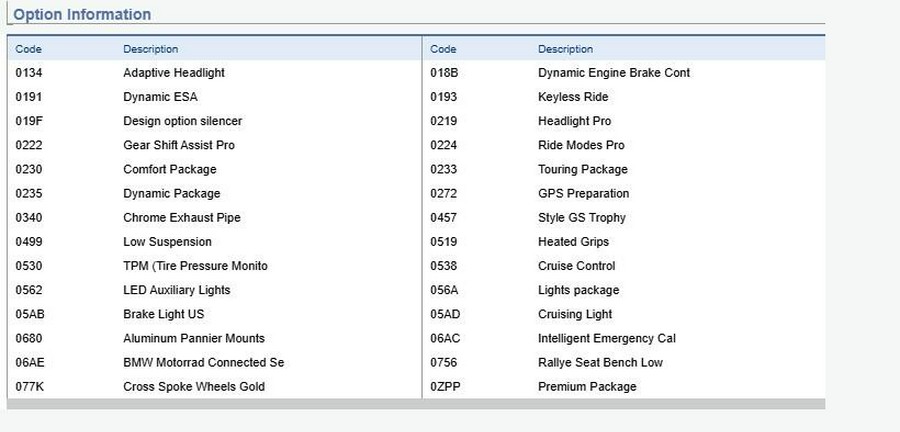
Task: Select option code 0191 Dynamic ESA
Action: coord(215,97)
